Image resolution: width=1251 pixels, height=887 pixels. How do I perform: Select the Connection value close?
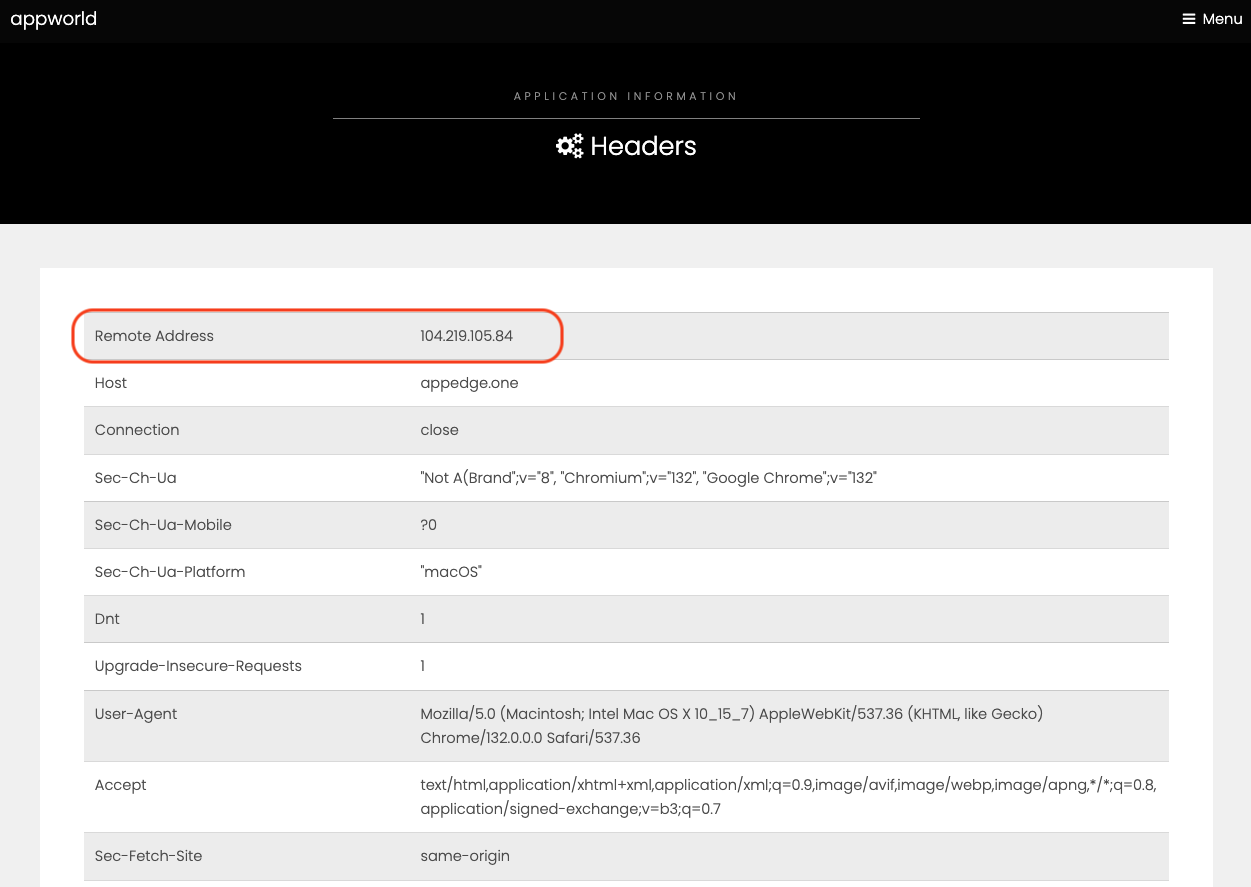pyautogui.click(x=440, y=430)
